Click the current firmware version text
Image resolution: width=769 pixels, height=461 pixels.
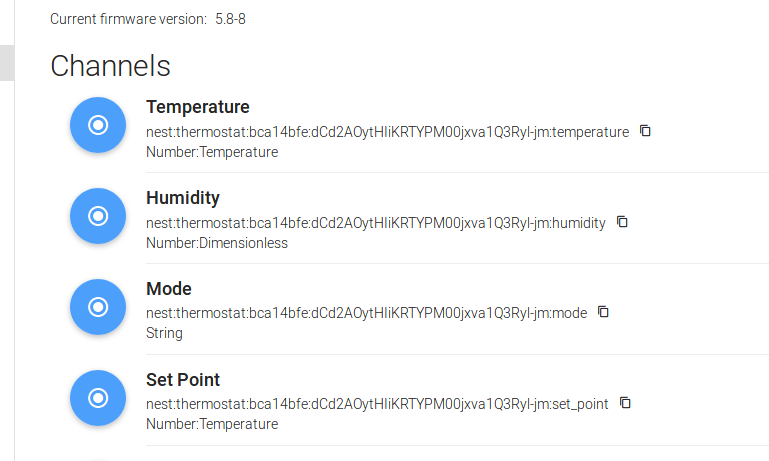click(x=147, y=19)
